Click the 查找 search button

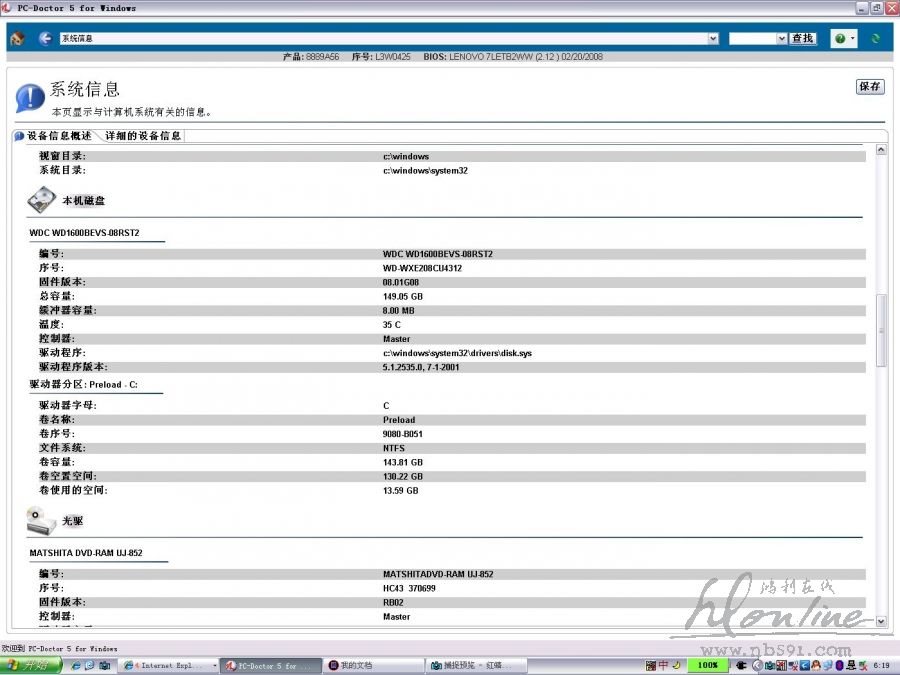coord(802,38)
